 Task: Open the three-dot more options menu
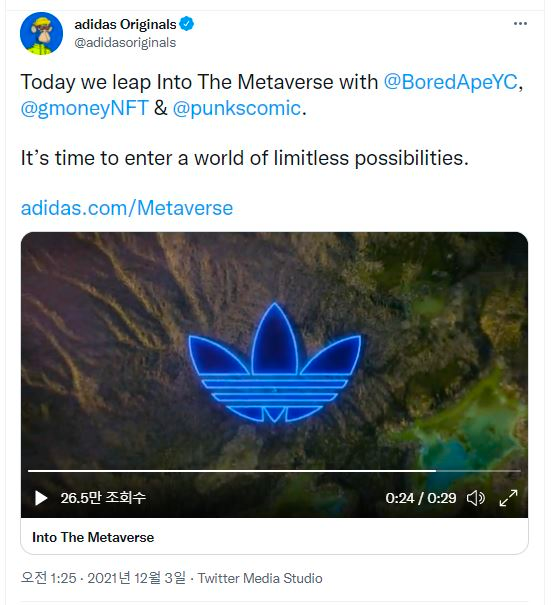pyautogui.click(x=520, y=24)
